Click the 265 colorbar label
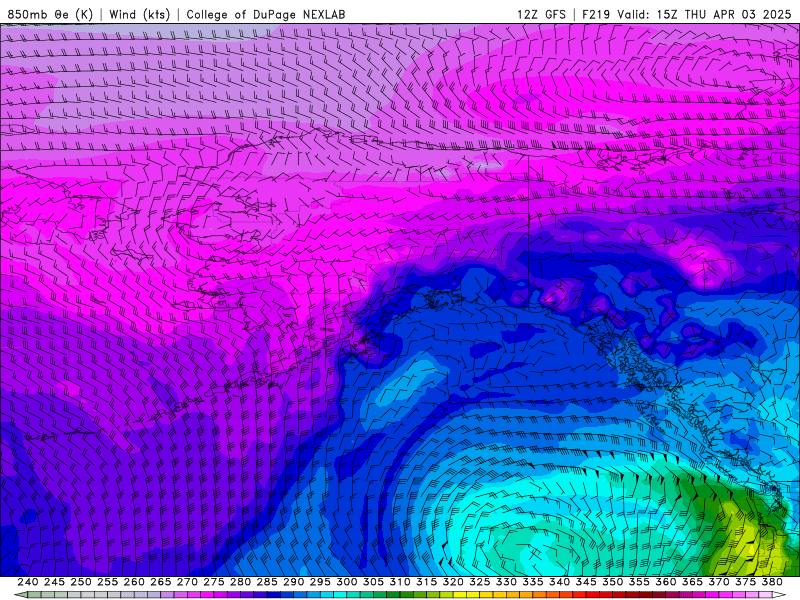 (x=160, y=582)
